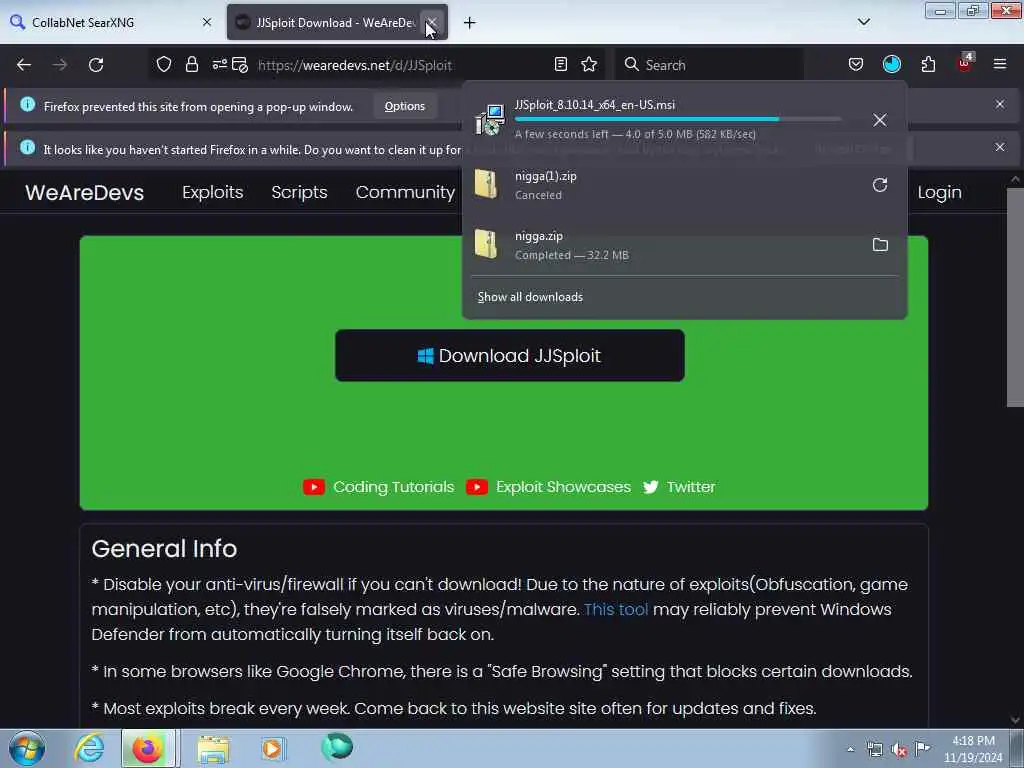This screenshot has width=1024, height=768.
Task: Open the downloads progress toolbar icon
Action: click(x=891, y=64)
